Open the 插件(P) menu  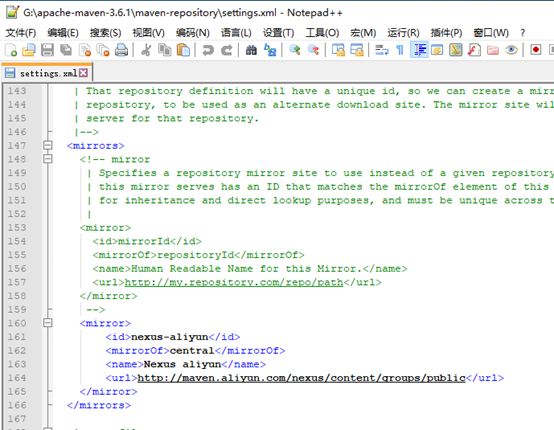pos(446,33)
